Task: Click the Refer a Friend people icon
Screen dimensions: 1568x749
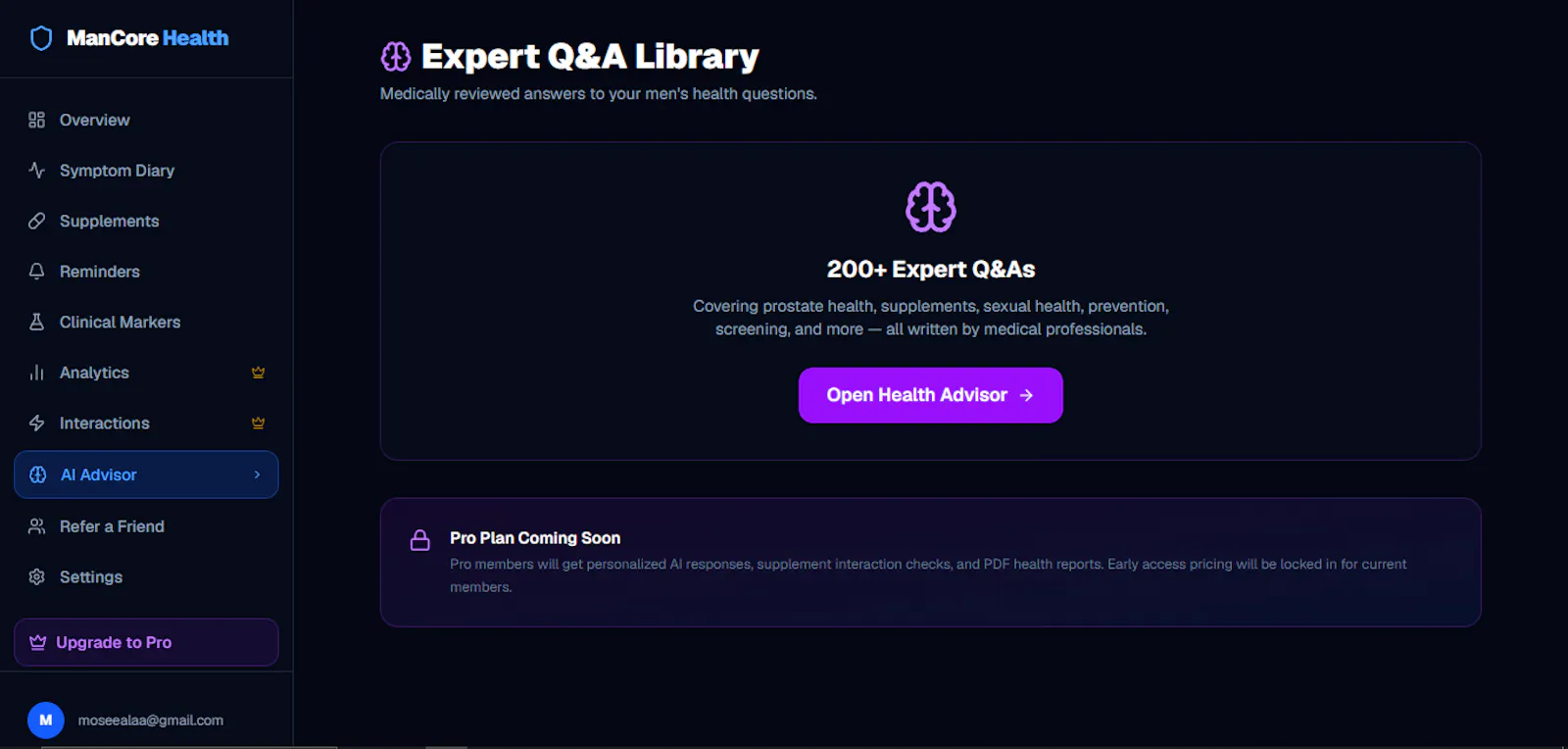Action: pyautogui.click(x=37, y=526)
